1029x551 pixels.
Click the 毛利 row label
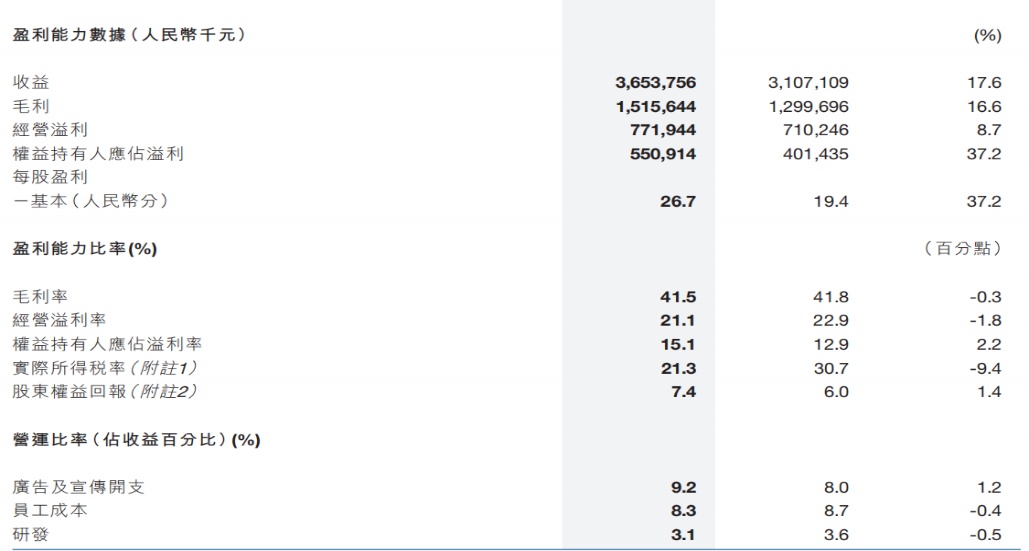pyautogui.click(x=31, y=106)
